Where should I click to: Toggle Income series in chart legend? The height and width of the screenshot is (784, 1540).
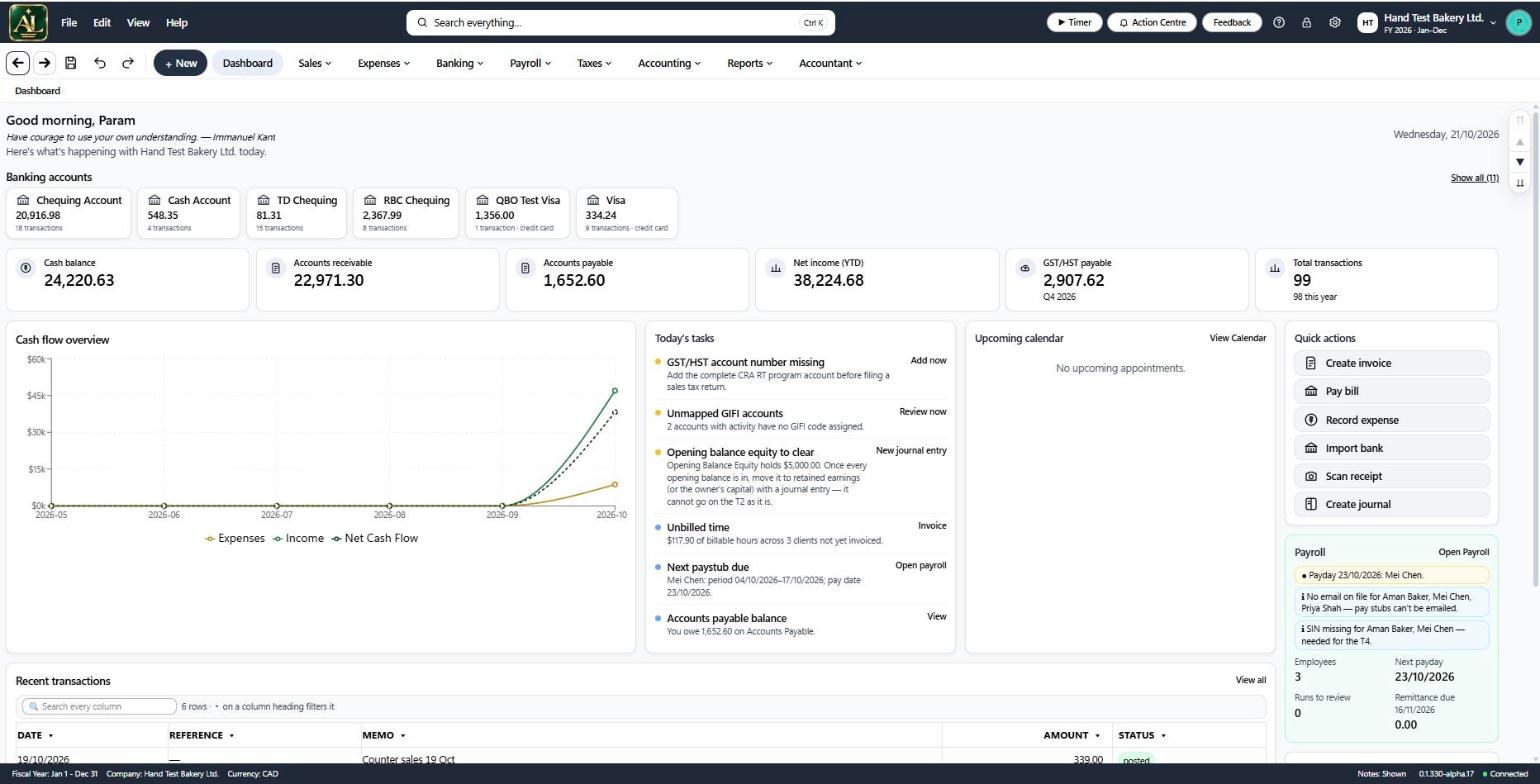(298, 538)
